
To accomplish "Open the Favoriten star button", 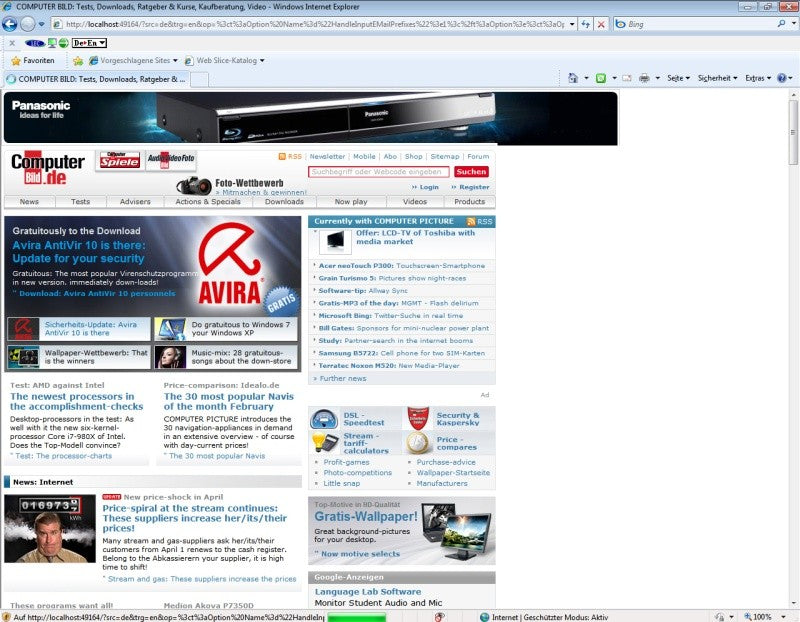I will [33, 60].
